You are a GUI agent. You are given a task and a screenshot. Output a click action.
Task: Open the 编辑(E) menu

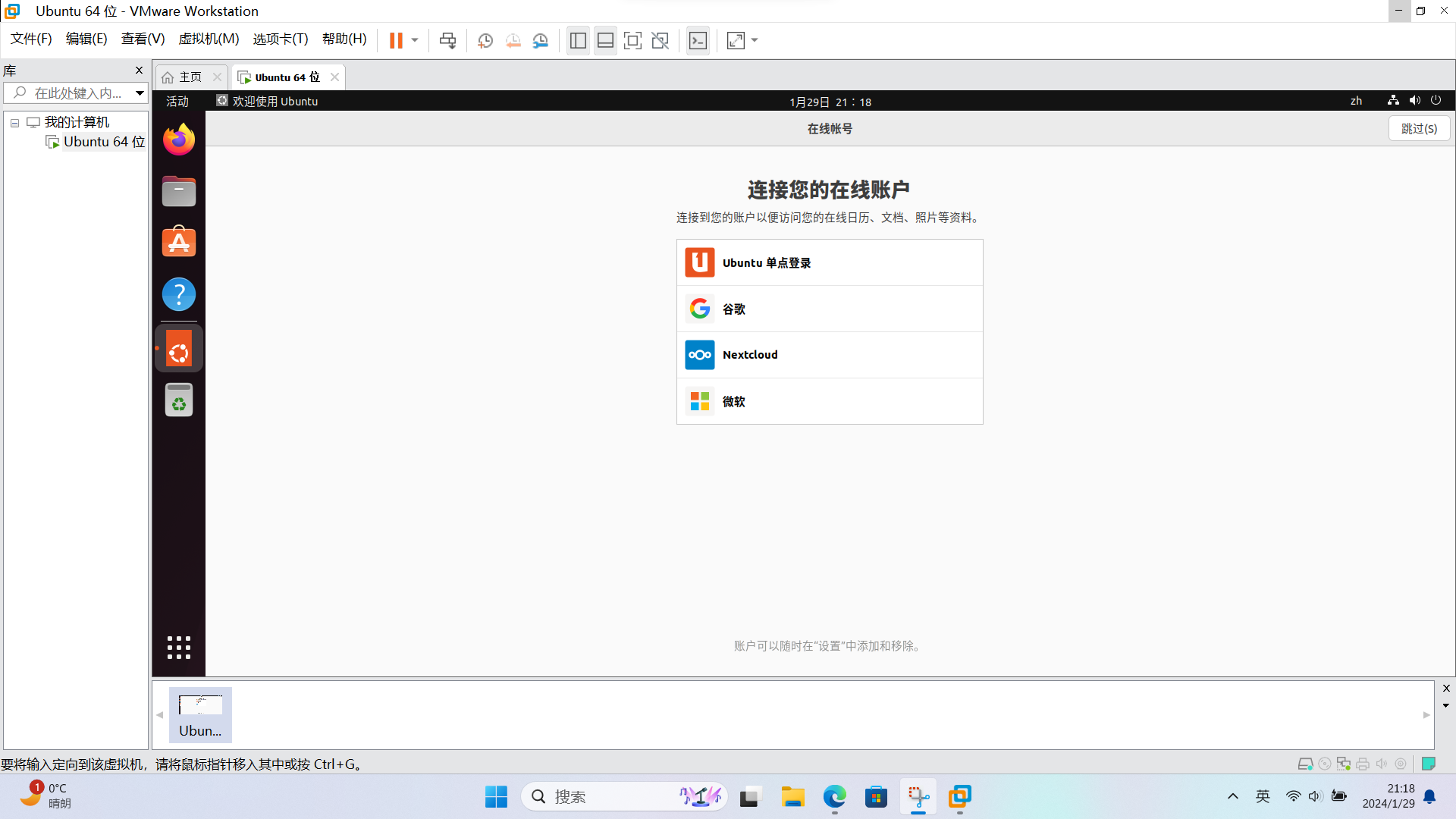click(86, 39)
